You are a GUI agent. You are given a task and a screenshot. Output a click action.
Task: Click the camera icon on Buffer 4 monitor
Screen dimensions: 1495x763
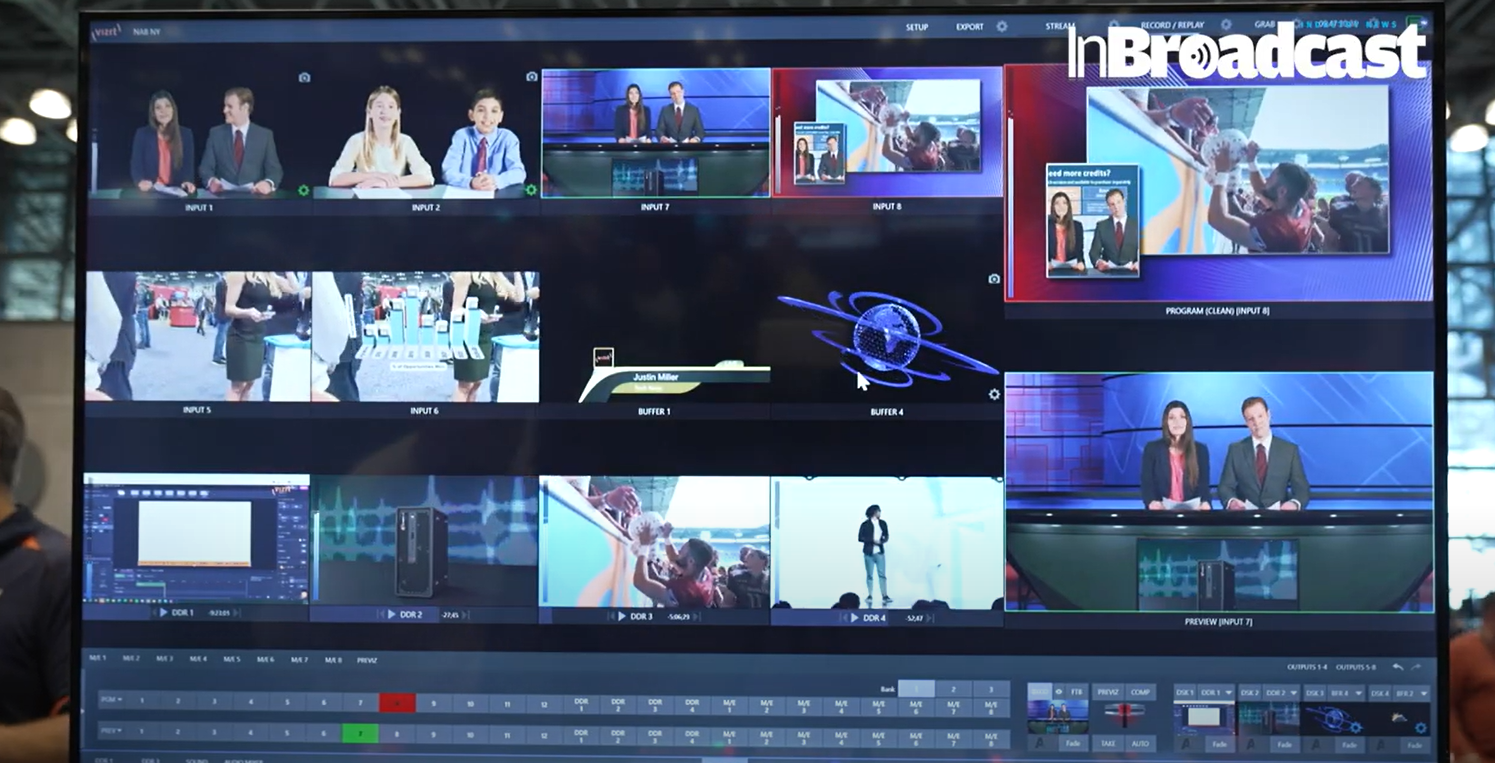(993, 279)
